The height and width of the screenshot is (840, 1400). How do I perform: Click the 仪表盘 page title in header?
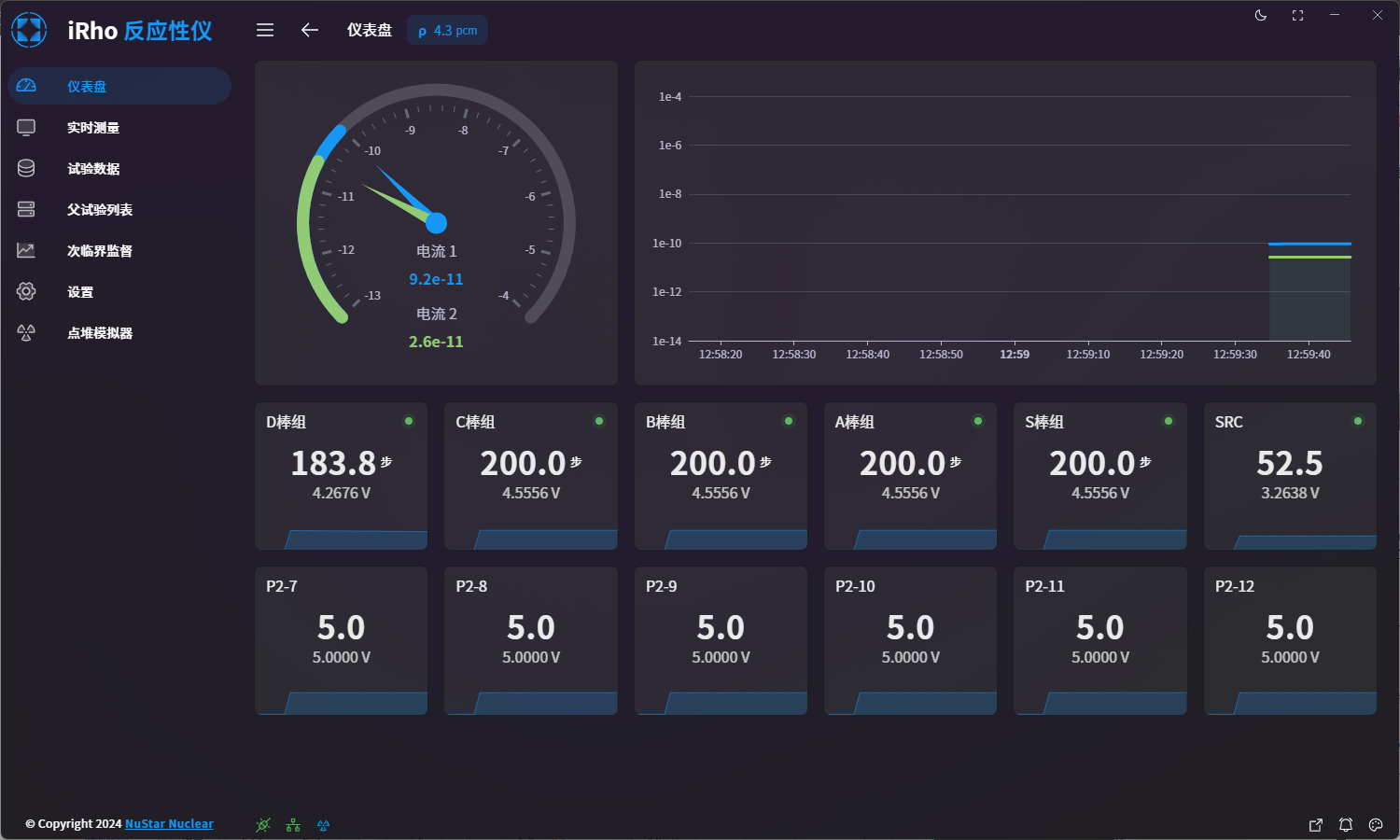(x=370, y=30)
